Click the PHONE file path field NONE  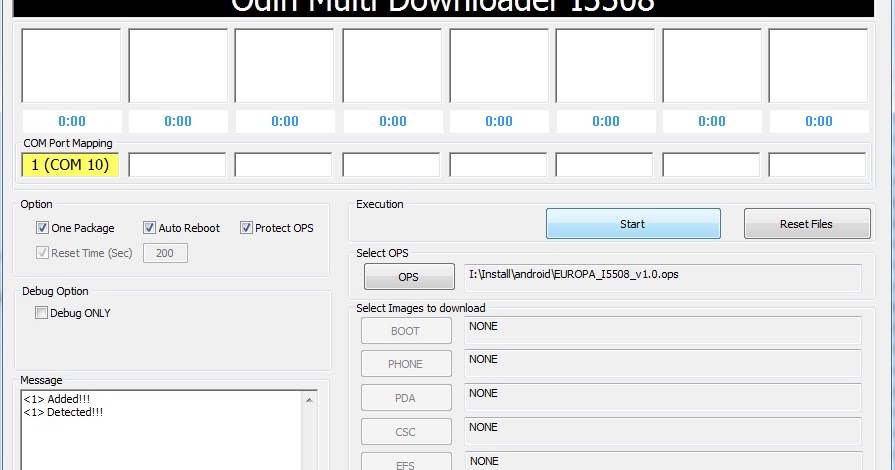663,363
